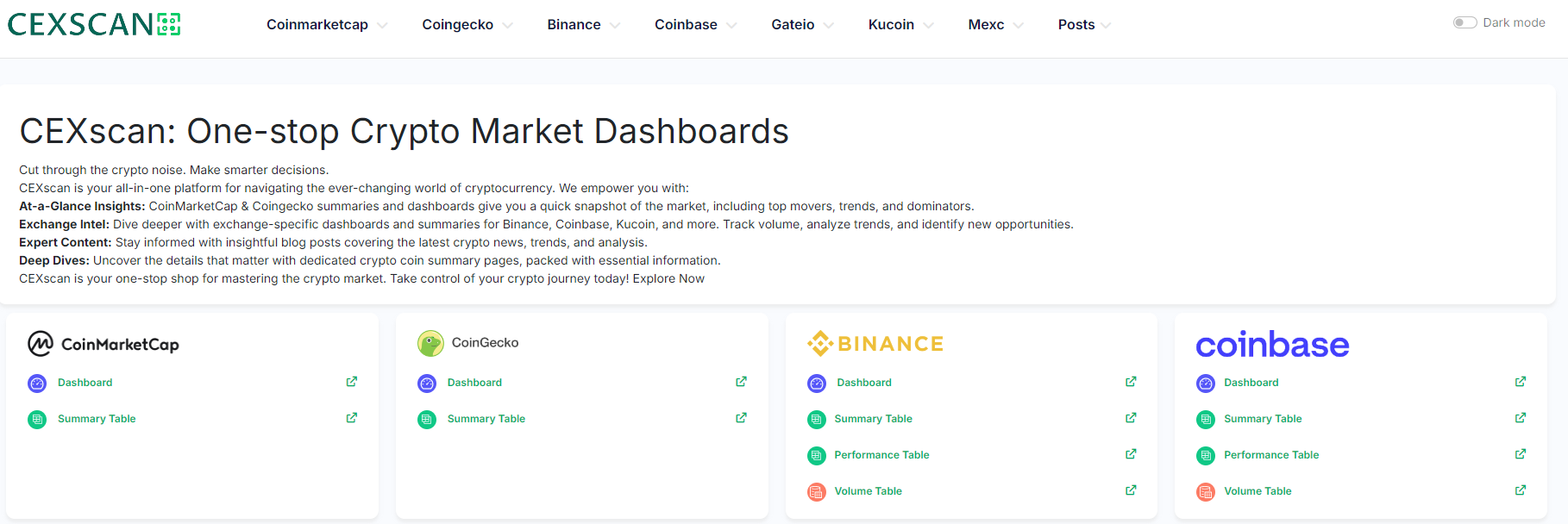The height and width of the screenshot is (524, 1568).
Task: Open the Kucoin menu
Action: point(891,25)
